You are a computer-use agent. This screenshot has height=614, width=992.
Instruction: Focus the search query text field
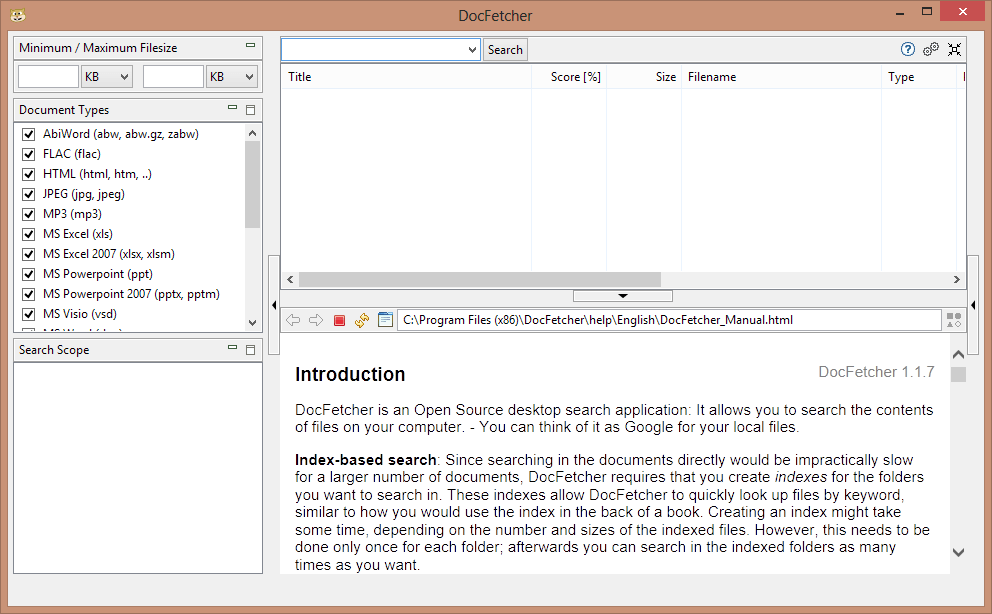pos(374,49)
